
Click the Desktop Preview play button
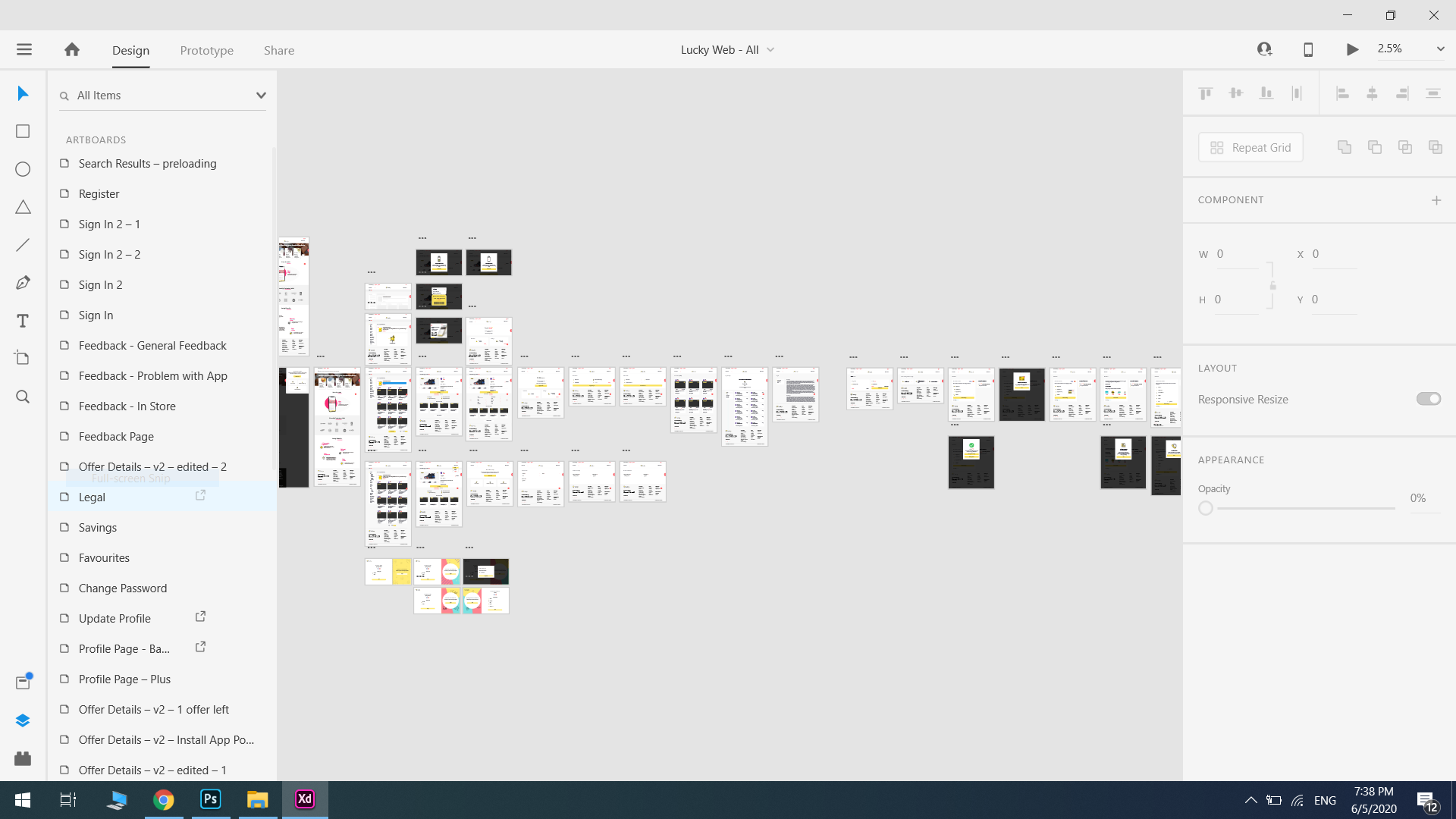click(x=1352, y=49)
